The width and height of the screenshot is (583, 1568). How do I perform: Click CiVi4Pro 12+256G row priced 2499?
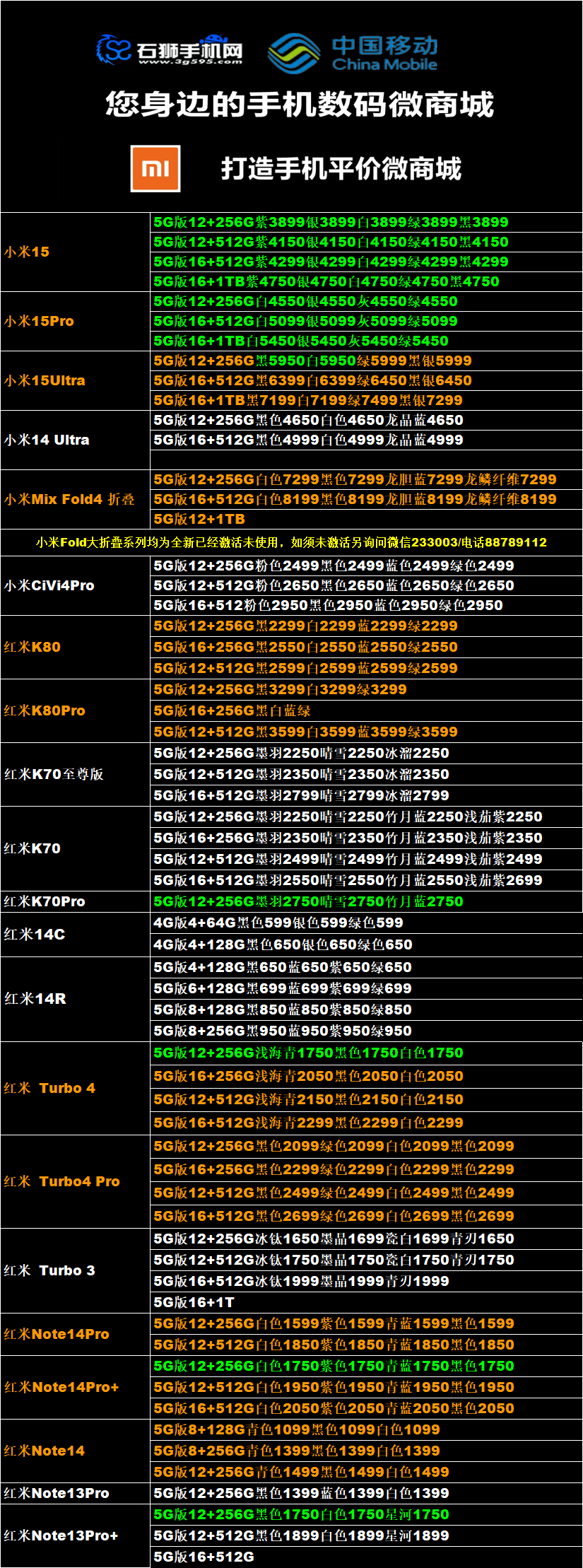(x=366, y=566)
